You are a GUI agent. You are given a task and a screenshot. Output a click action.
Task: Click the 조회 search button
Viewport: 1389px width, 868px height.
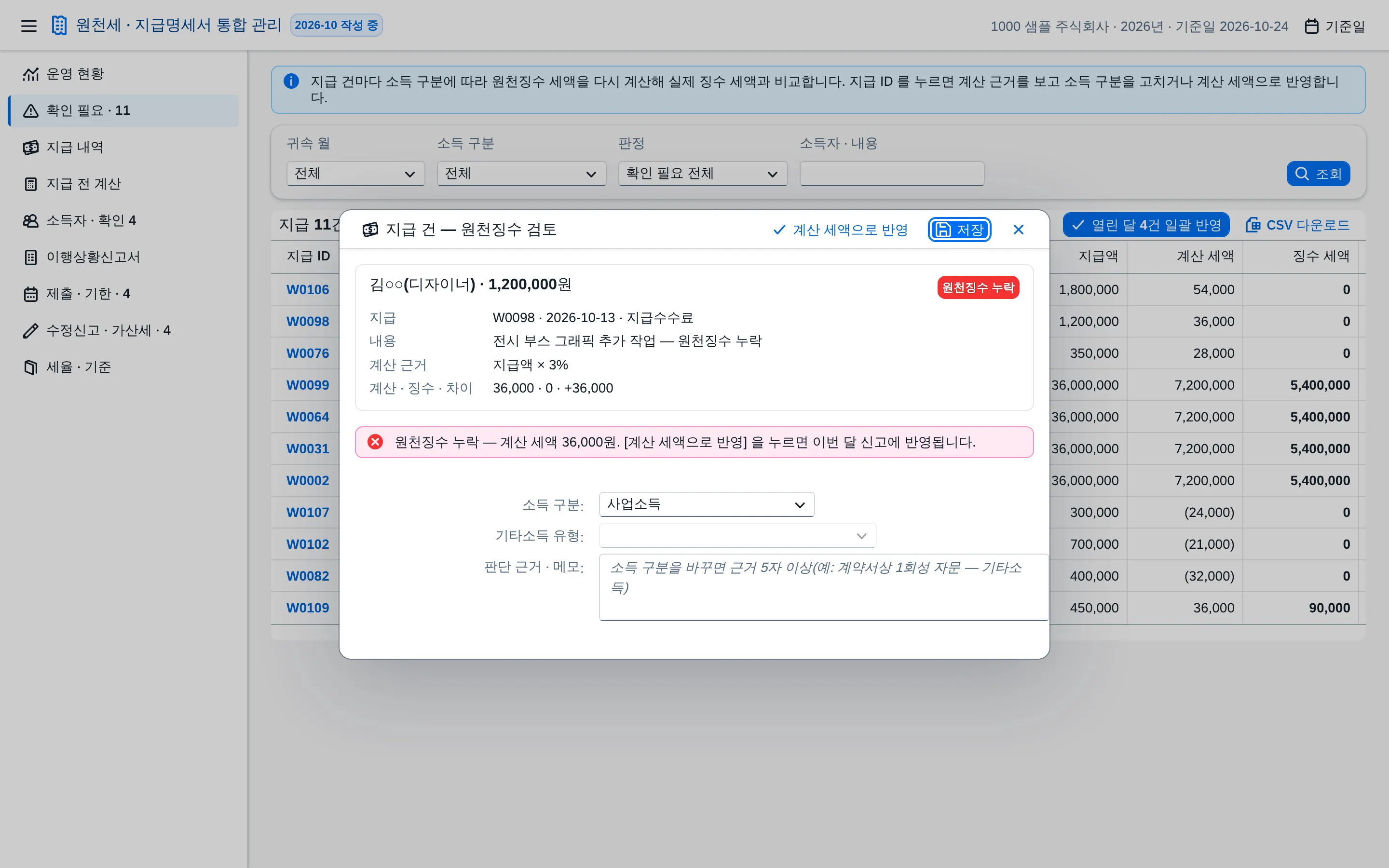pos(1318,174)
